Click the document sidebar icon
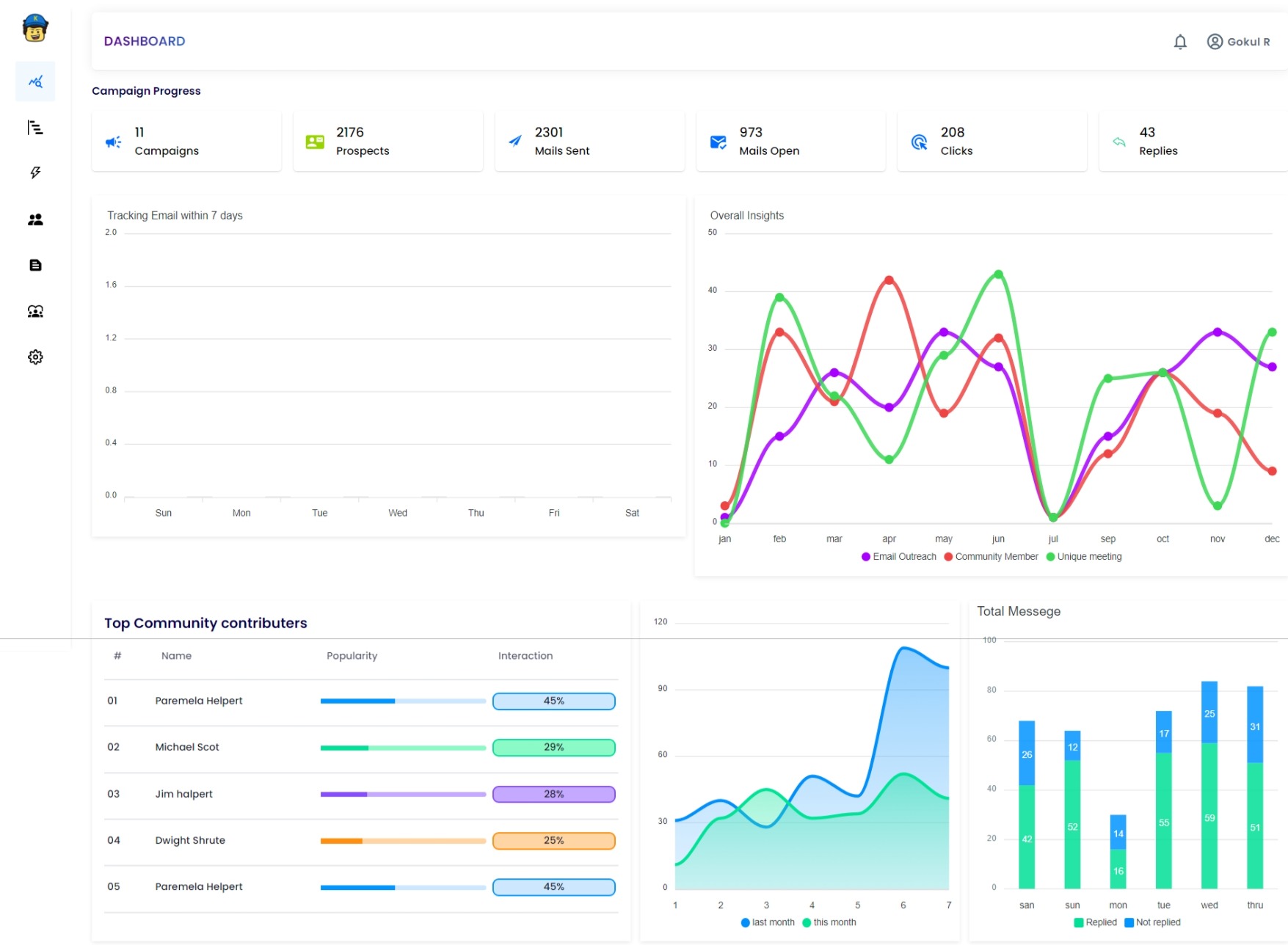Image resolution: width=1288 pixels, height=945 pixels. point(35,265)
